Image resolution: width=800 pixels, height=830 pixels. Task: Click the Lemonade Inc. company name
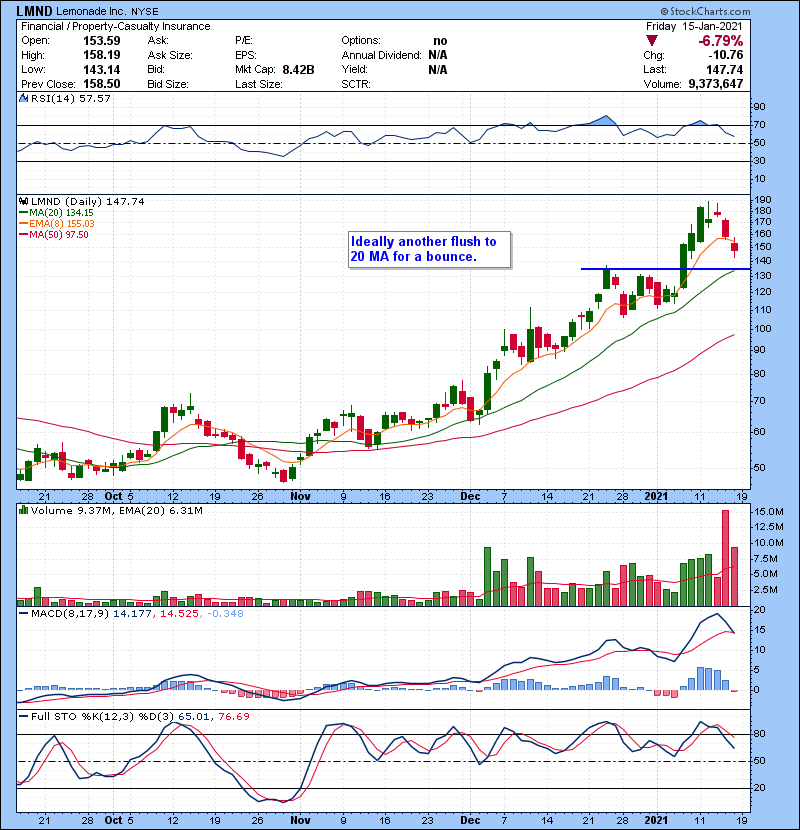tap(93, 11)
